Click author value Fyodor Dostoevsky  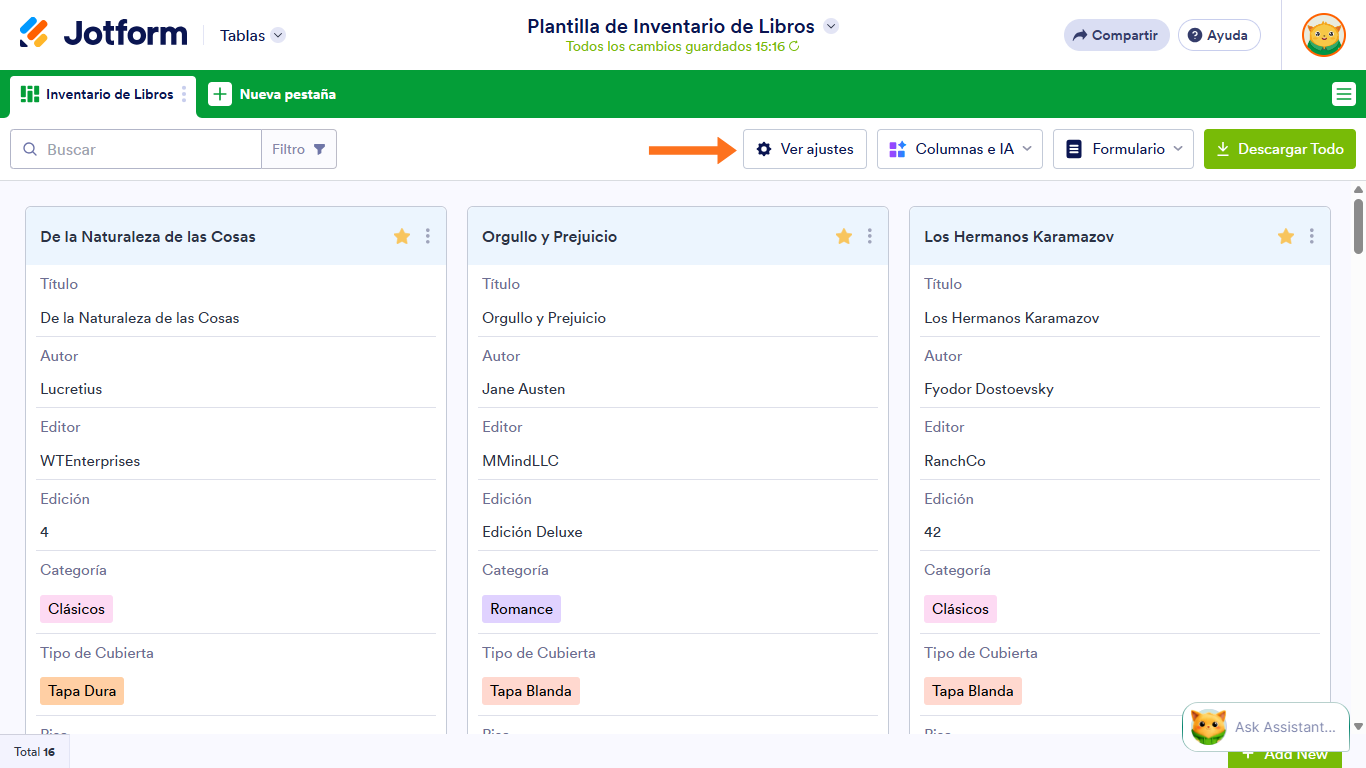[x=989, y=389]
